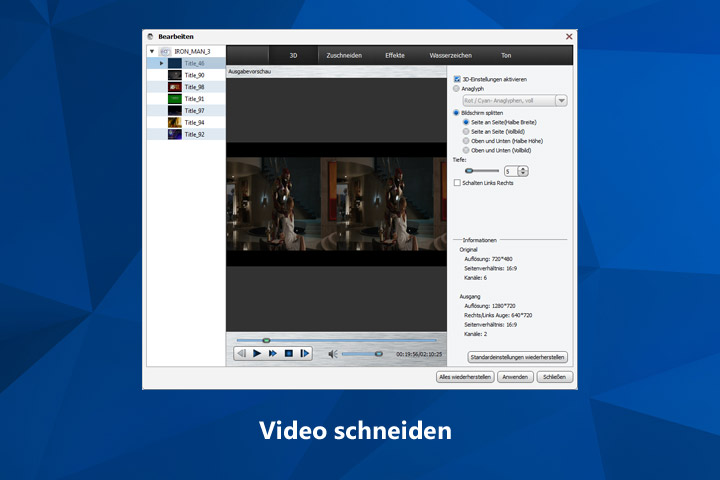Click the Tiefe depth slider handle
The height and width of the screenshot is (480, 720).
468,171
